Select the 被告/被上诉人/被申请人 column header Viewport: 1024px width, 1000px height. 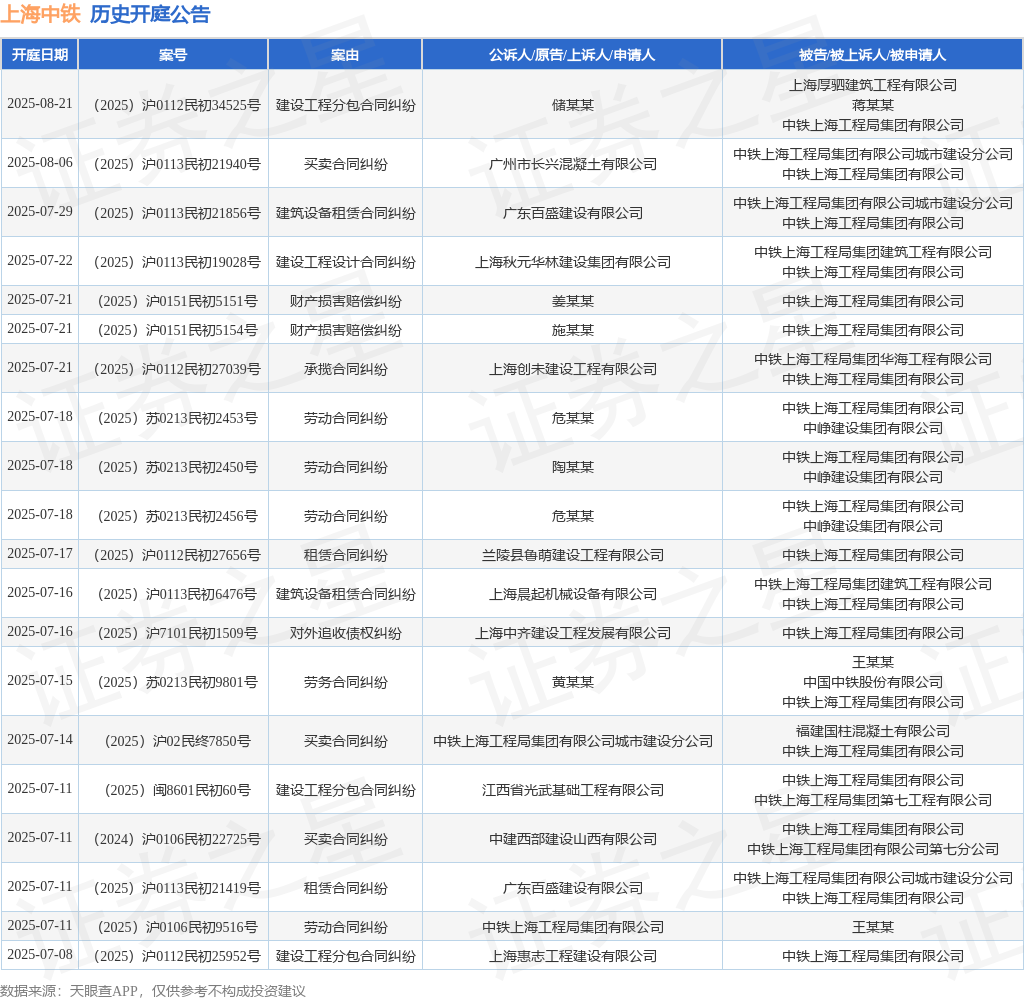[x=872, y=55]
